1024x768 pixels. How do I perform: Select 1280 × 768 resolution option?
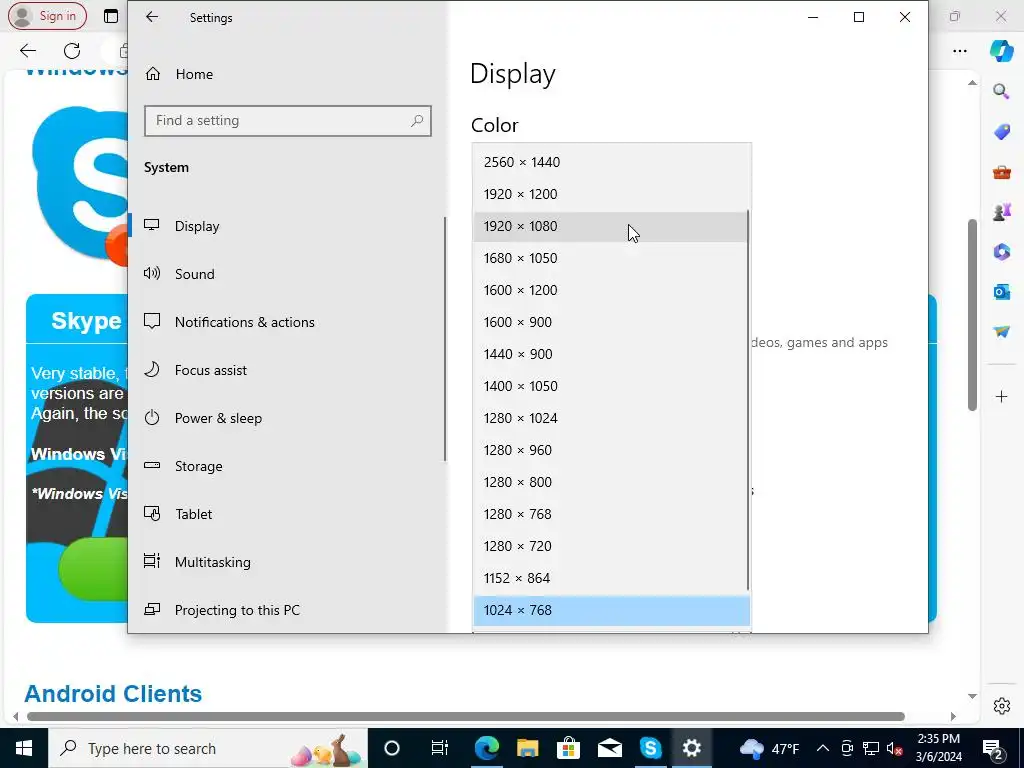(x=611, y=514)
